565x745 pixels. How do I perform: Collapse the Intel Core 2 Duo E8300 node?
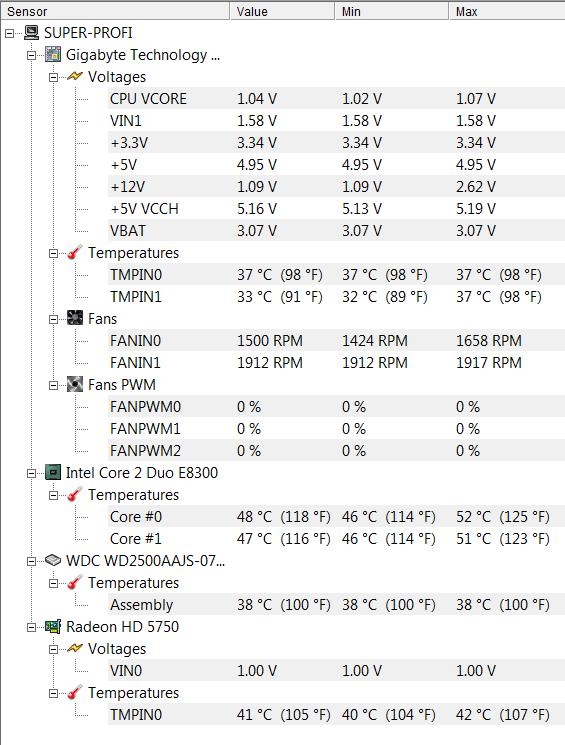(x=31, y=473)
